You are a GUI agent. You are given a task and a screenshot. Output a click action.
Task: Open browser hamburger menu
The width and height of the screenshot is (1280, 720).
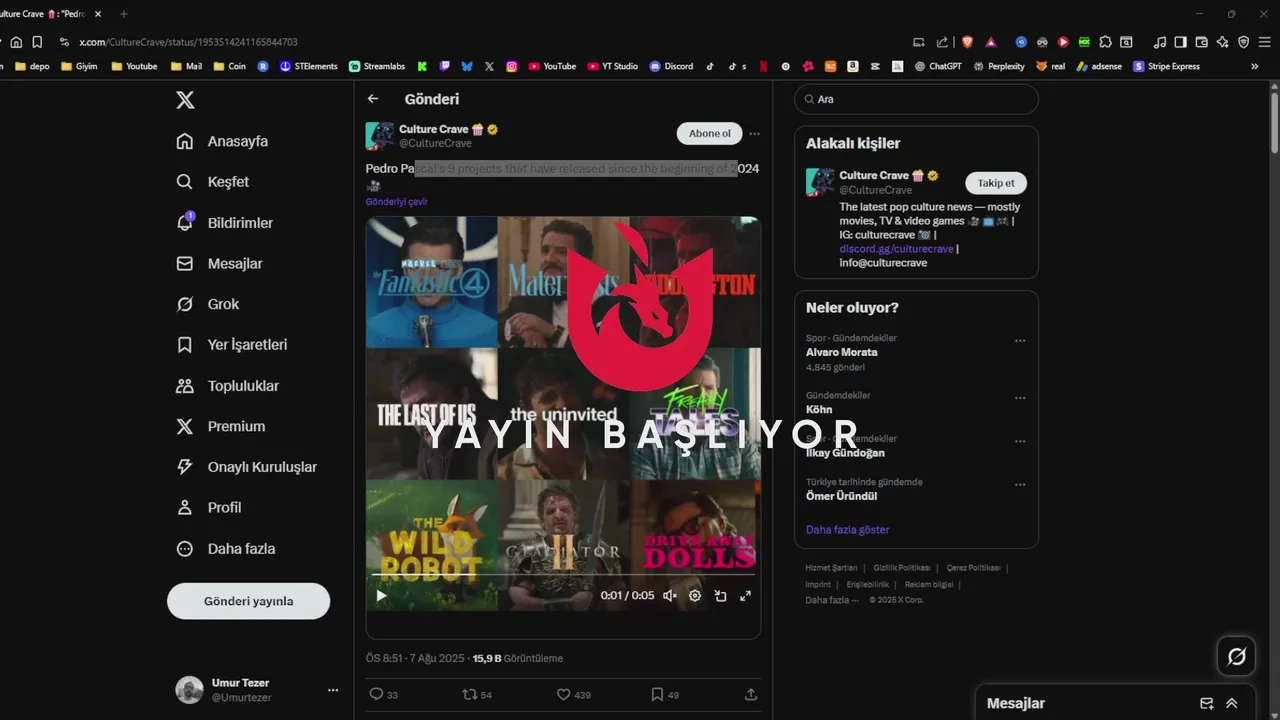coord(1265,42)
